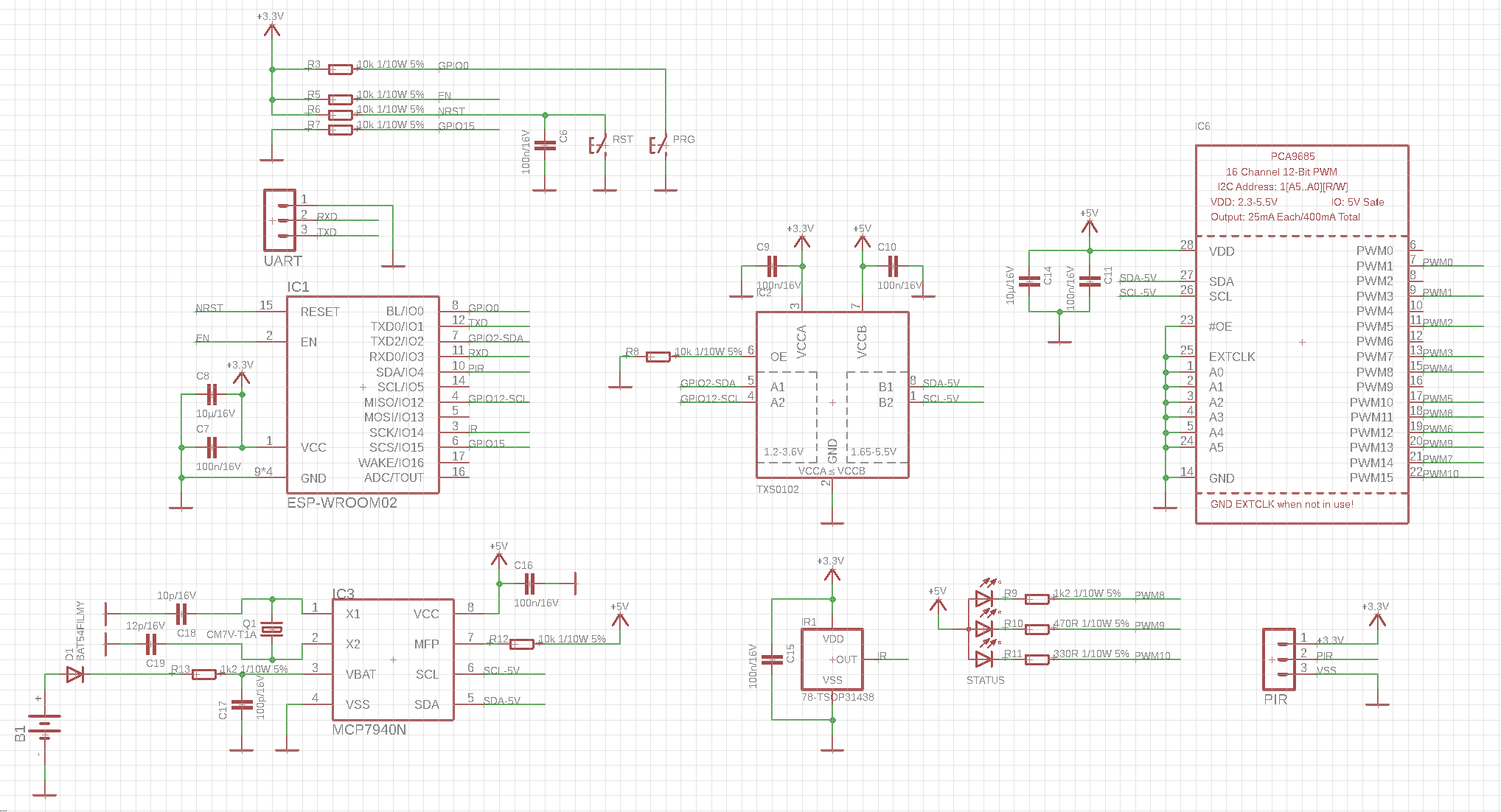Select the C7 capacitor symbol
The height and width of the screenshot is (812, 1501).
coord(212,447)
